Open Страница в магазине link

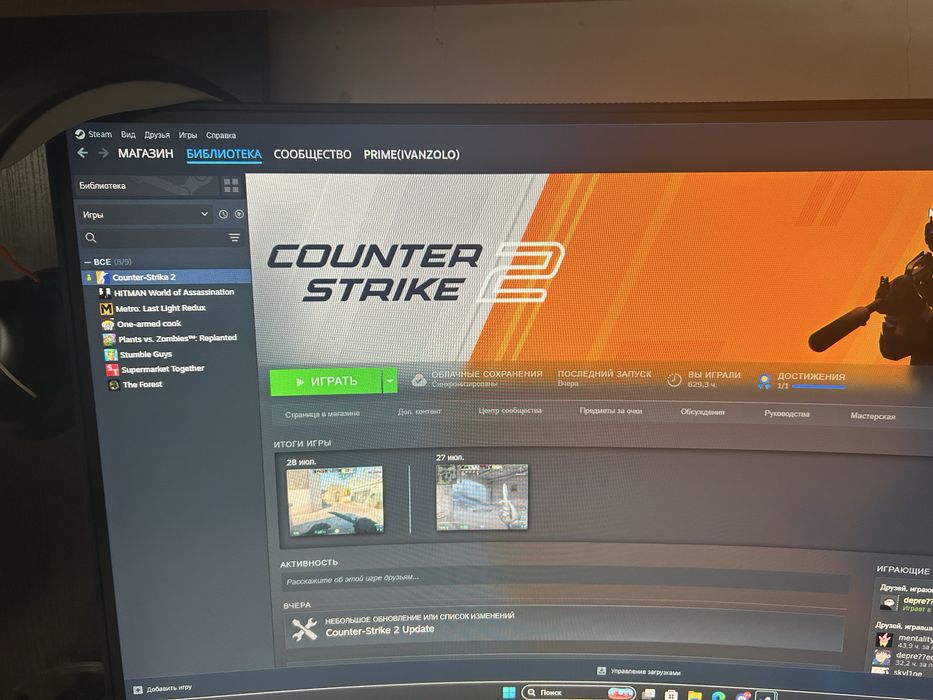tap(322, 414)
